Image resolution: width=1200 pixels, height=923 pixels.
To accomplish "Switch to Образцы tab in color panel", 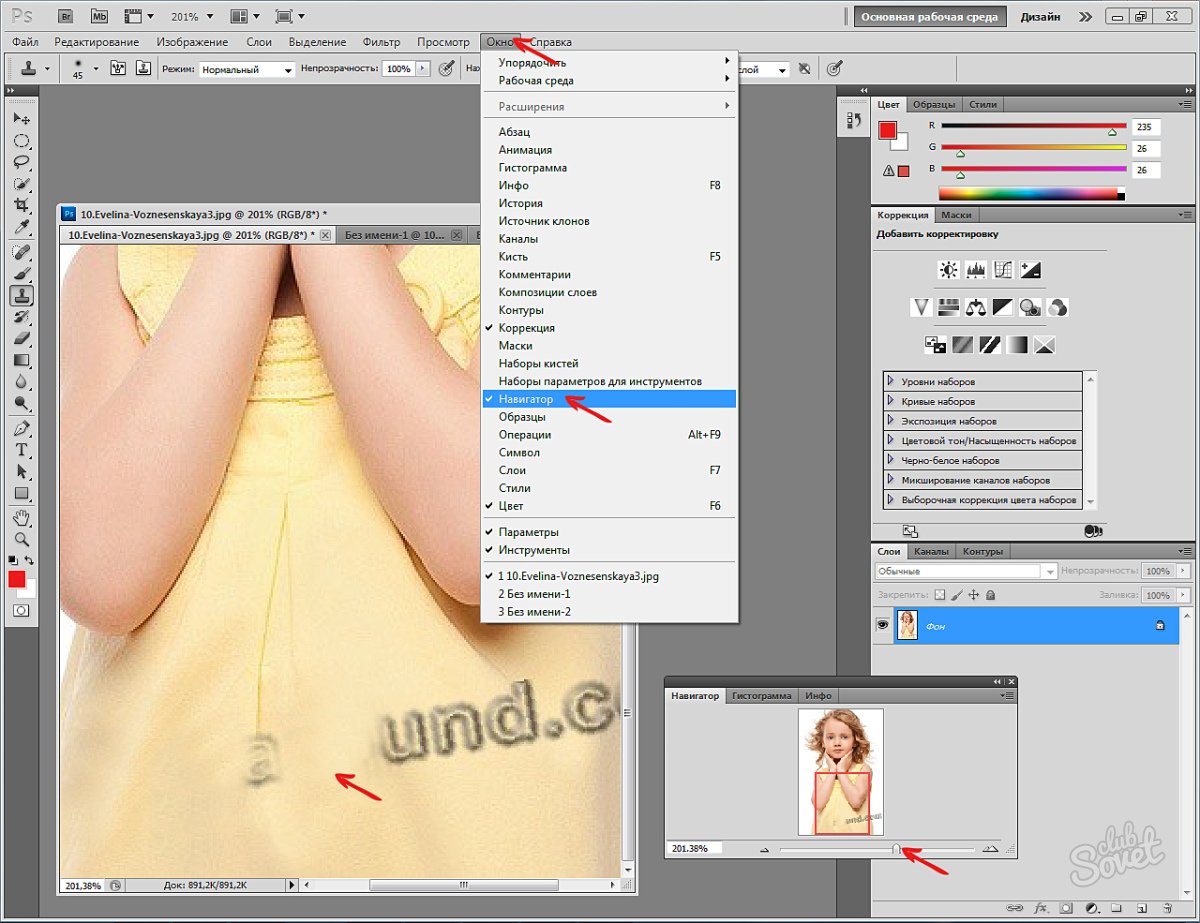I will [934, 104].
